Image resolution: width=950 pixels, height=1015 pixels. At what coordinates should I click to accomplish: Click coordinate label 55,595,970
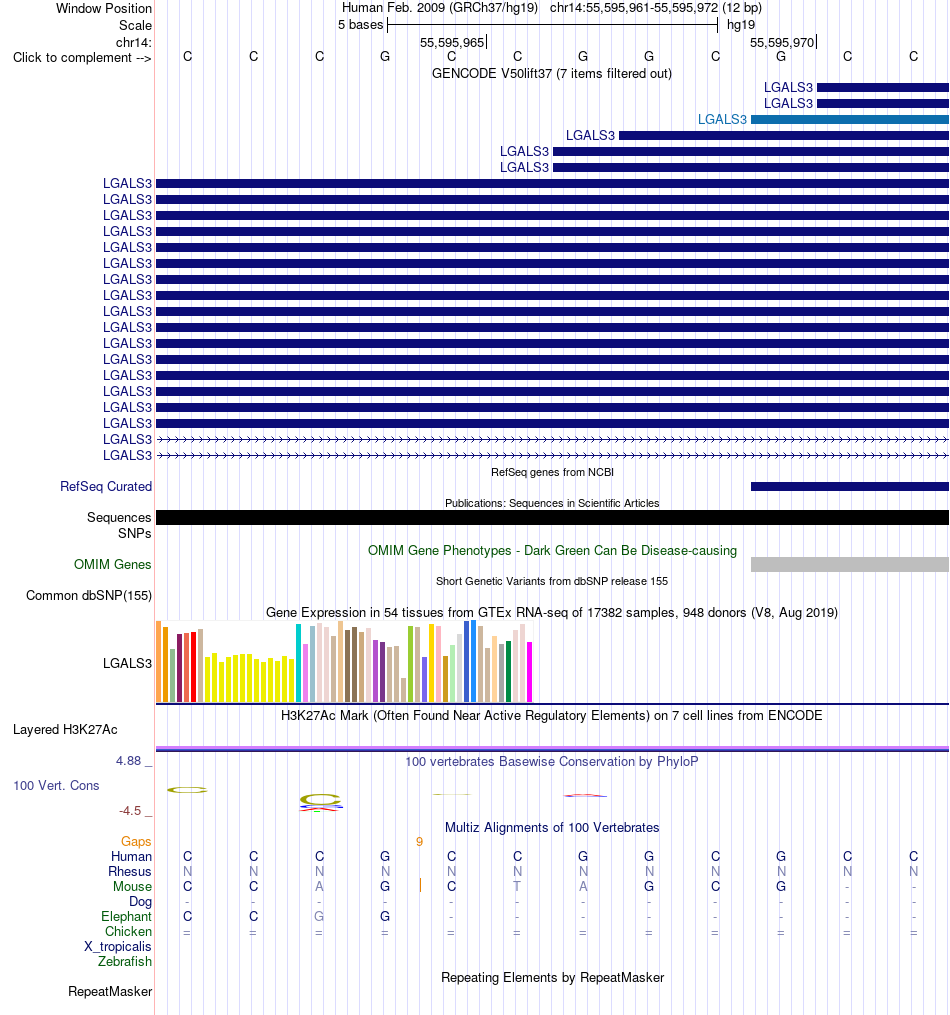(782, 43)
